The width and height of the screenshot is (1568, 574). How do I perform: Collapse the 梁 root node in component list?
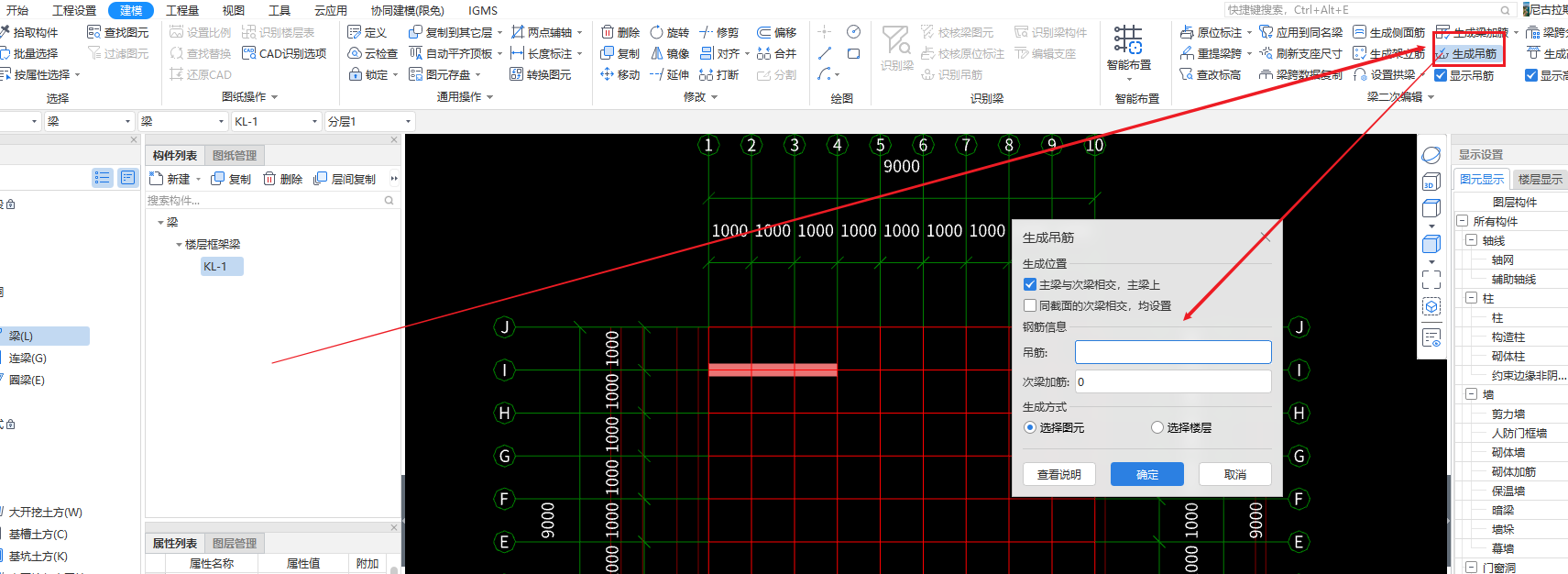coord(160,223)
